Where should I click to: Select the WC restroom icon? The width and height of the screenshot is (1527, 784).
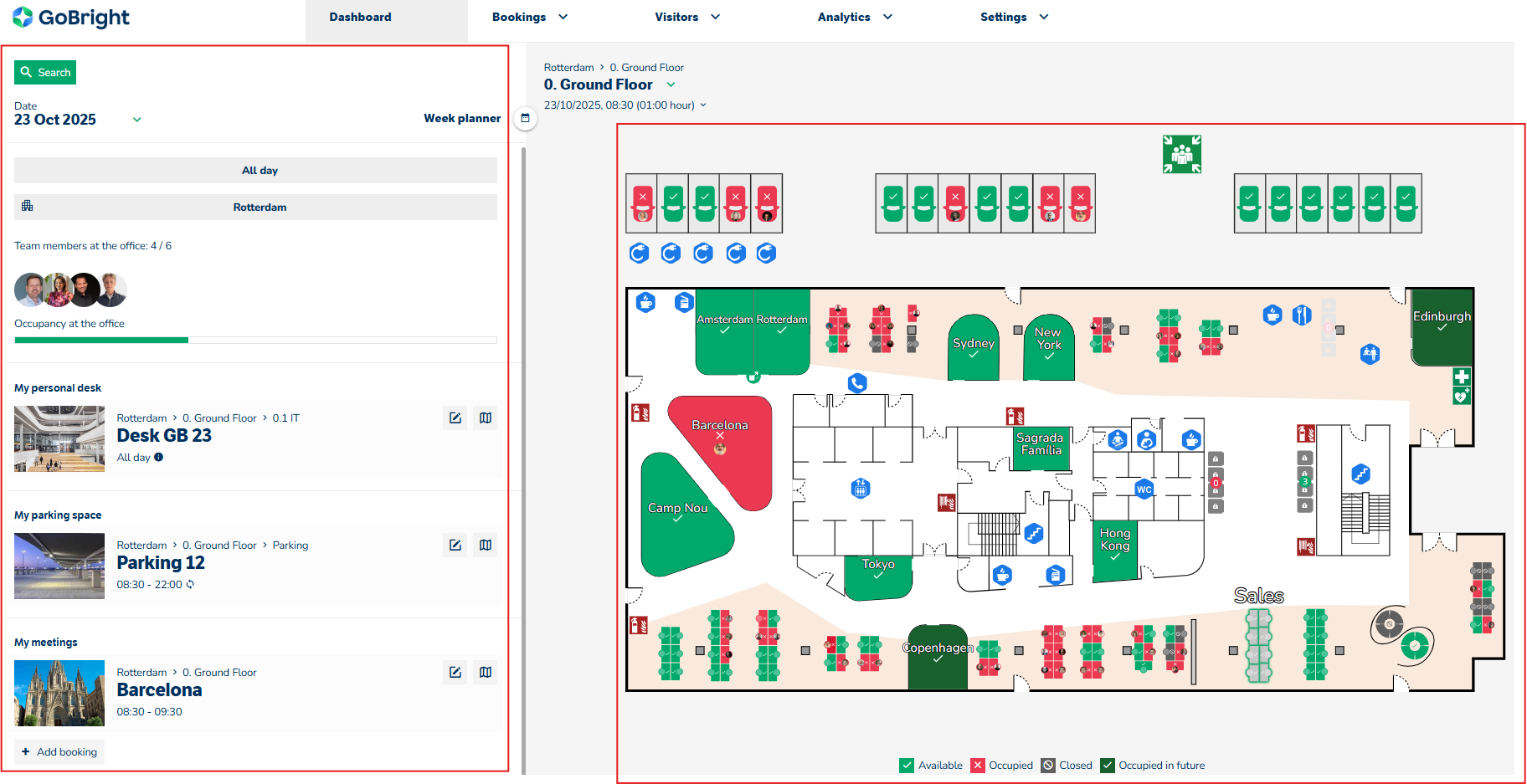(x=1144, y=489)
